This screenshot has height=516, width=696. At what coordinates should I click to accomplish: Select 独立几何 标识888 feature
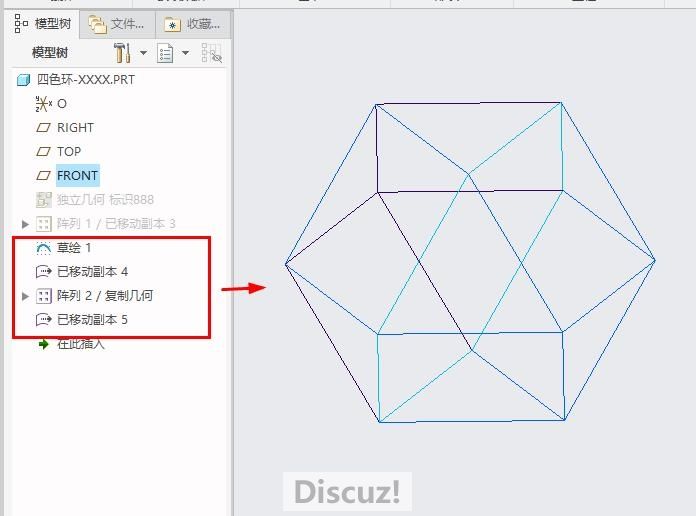(x=105, y=200)
